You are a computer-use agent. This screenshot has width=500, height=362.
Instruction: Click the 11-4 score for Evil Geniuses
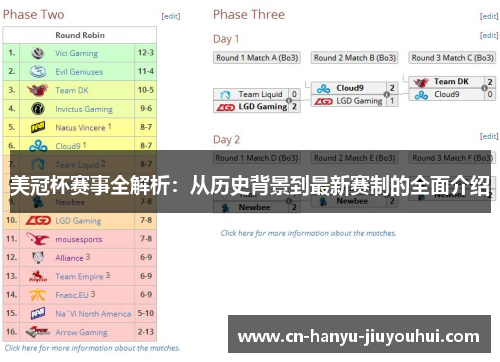tap(146, 71)
